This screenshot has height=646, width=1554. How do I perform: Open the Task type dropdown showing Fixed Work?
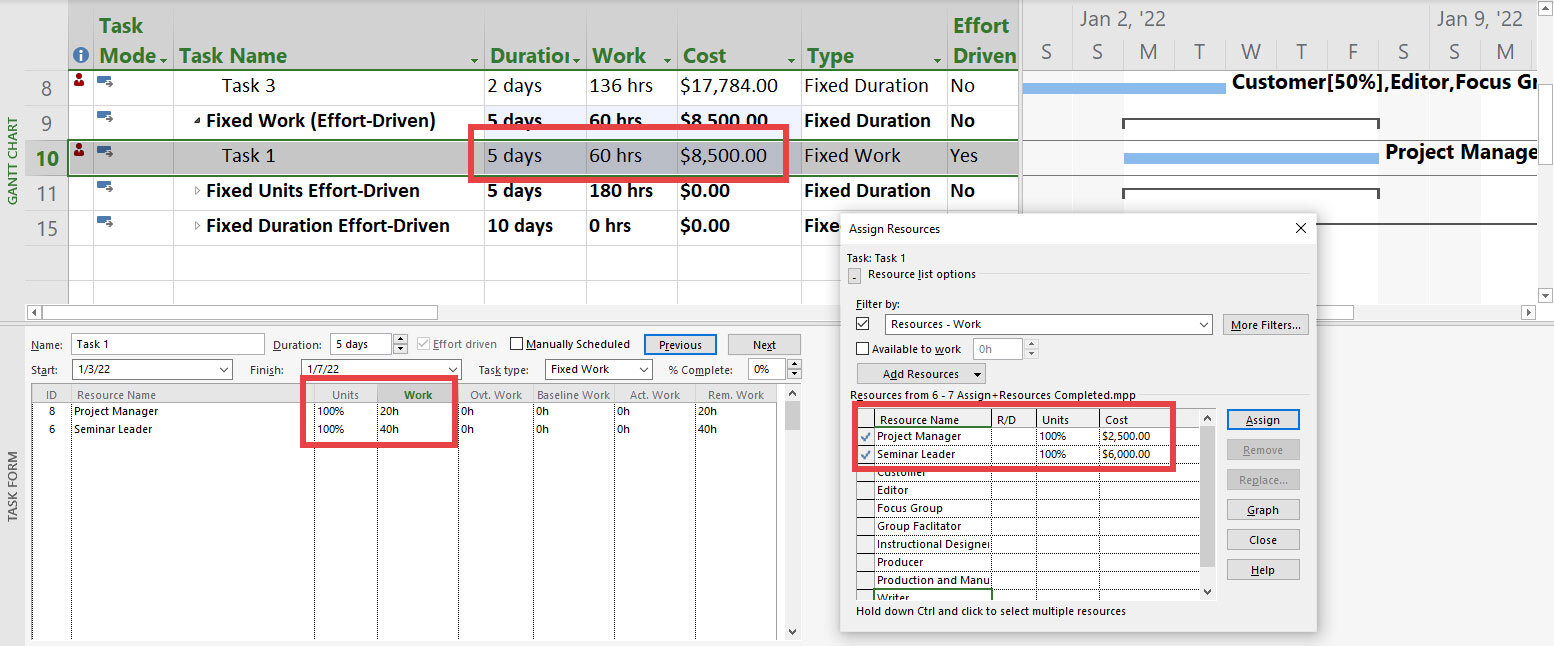click(643, 370)
